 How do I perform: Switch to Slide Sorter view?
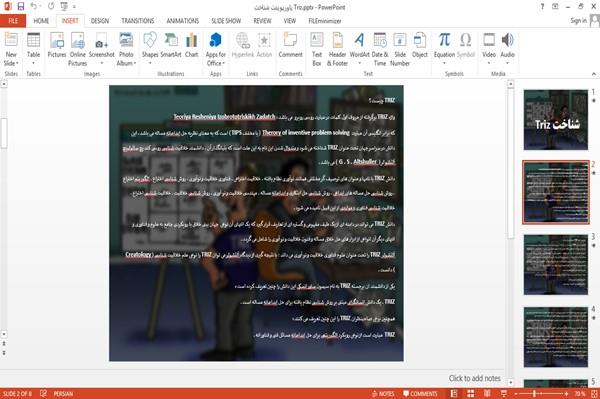[471, 394]
